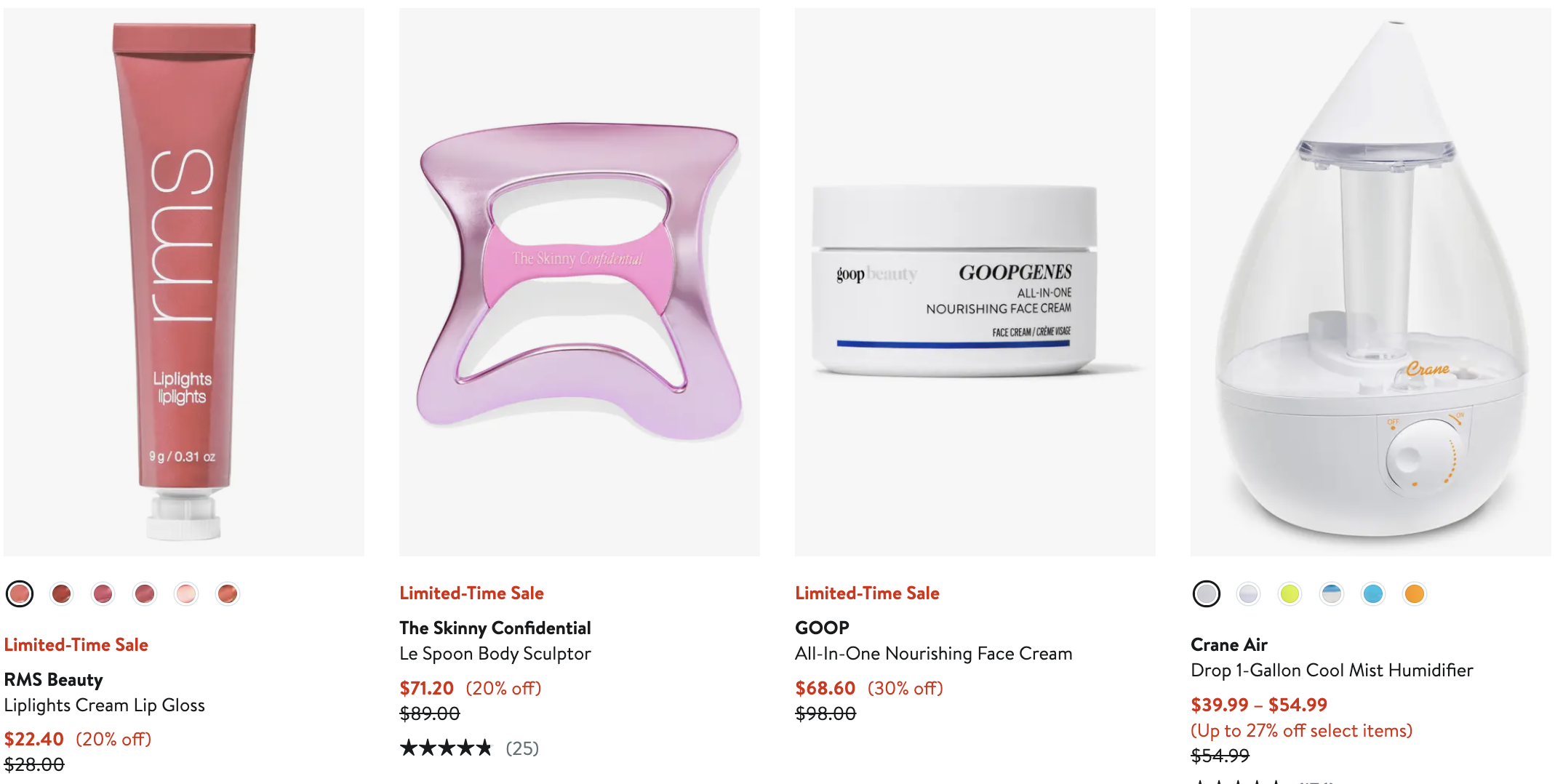Image resolution: width=1555 pixels, height=784 pixels.
Task: Choose the third lip gloss color swatch
Action: coord(103,594)
